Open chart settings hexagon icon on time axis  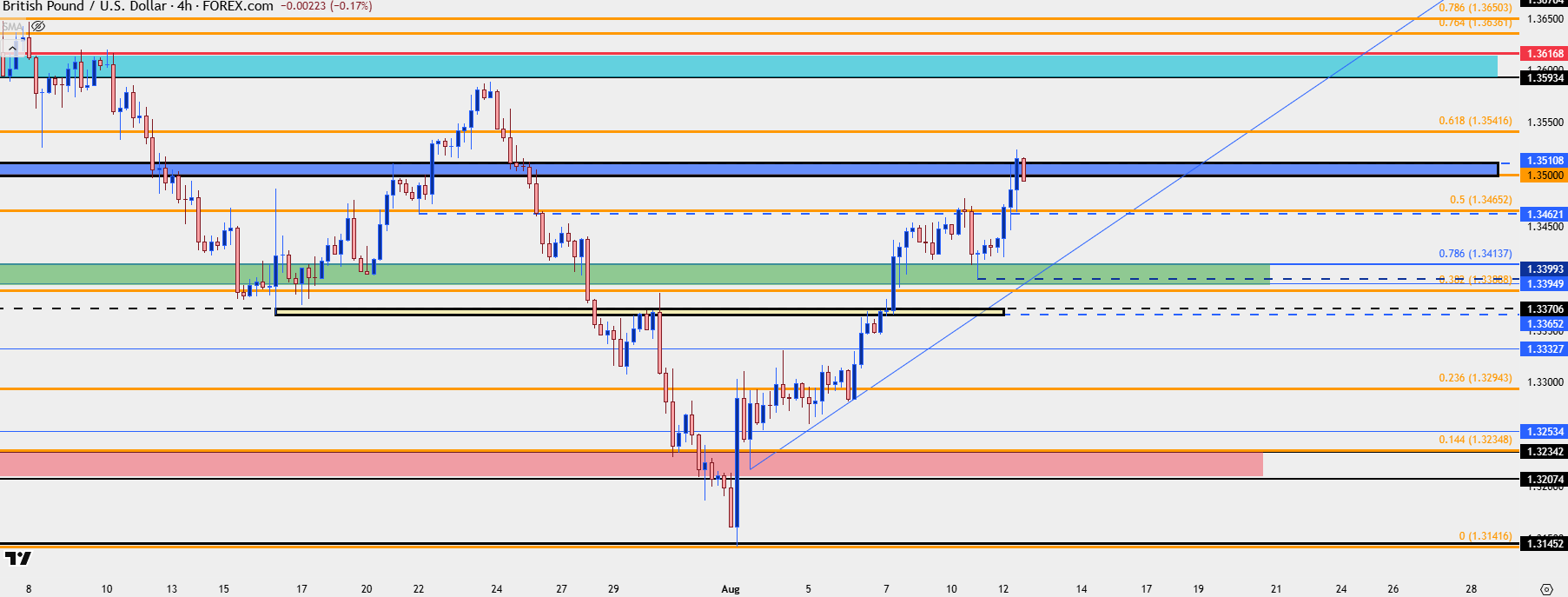click(x=1546, y=589)
